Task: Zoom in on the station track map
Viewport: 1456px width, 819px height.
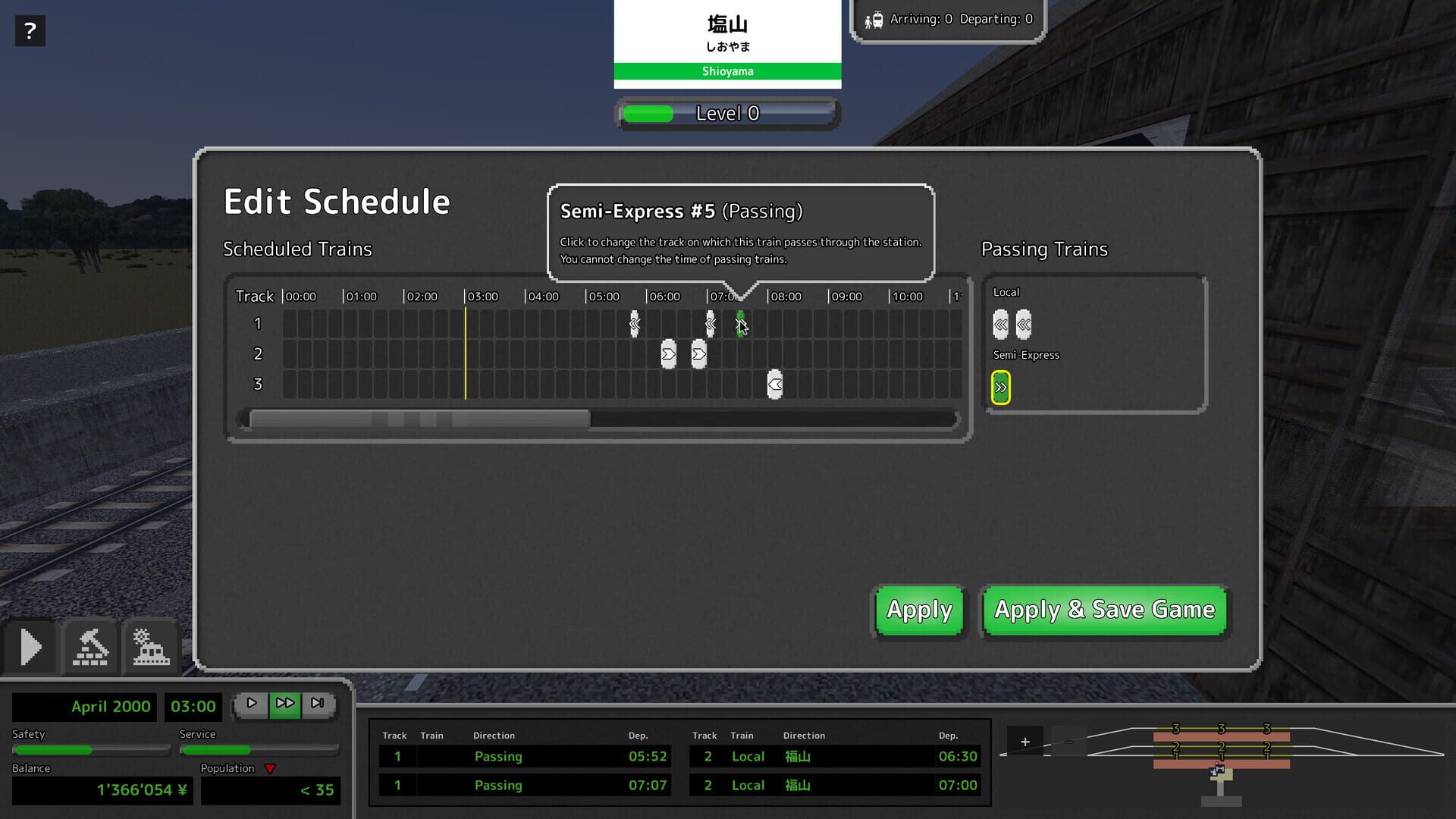Action: pyautogui.click(x=1025, y=741)
